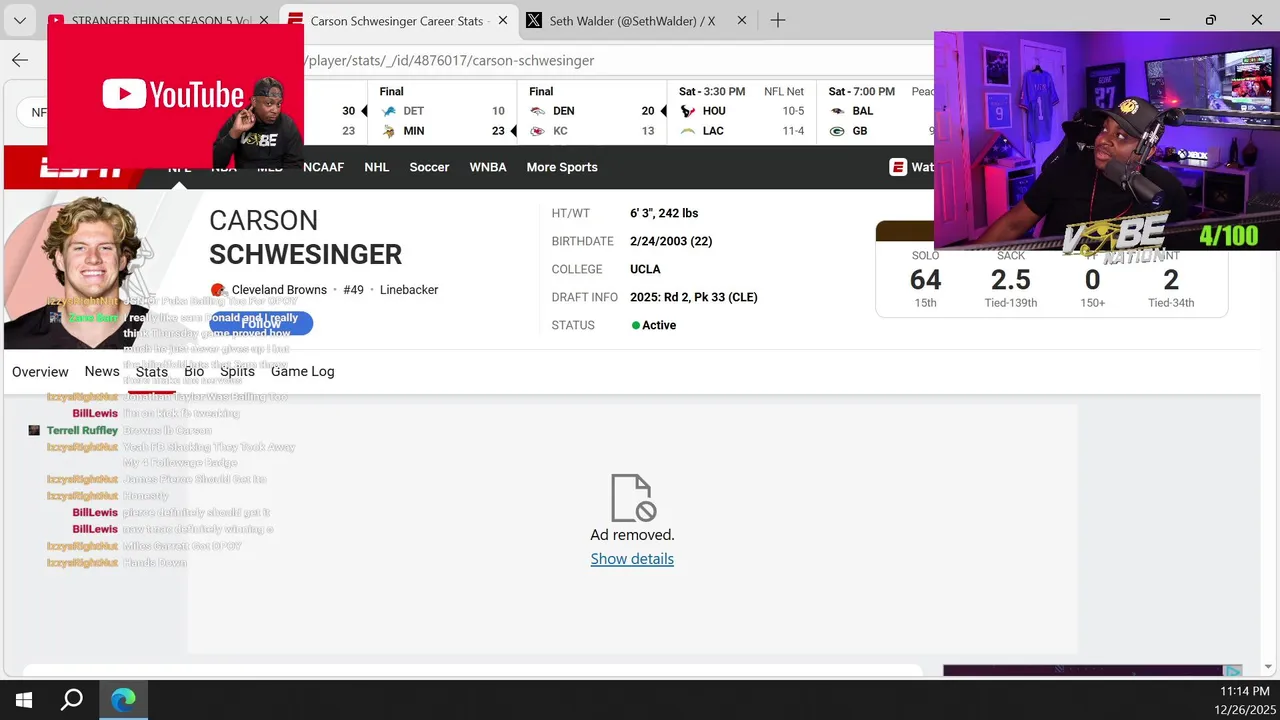Open the tab list dropdown chevron
The height and width of the screenshot is (720, 1280).
point(20,20)
